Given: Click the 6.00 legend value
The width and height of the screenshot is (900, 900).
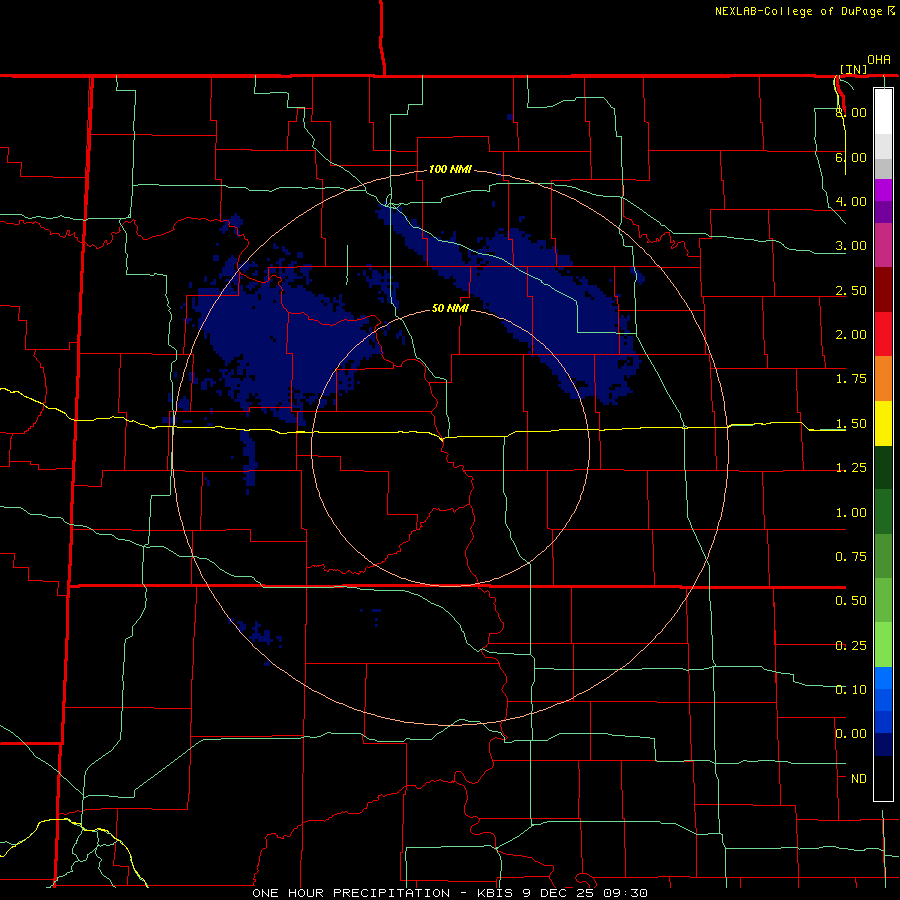Looking at the screenshot, I should tap(851, 157).
